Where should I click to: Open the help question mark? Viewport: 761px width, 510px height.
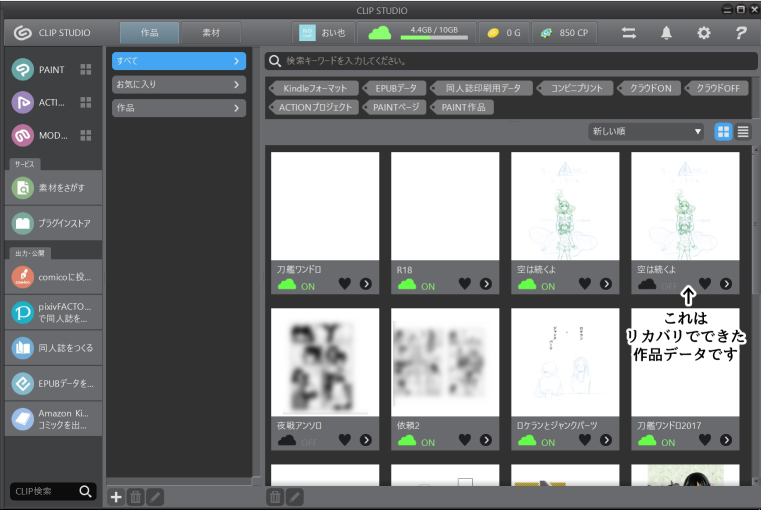tap(741, 33)
